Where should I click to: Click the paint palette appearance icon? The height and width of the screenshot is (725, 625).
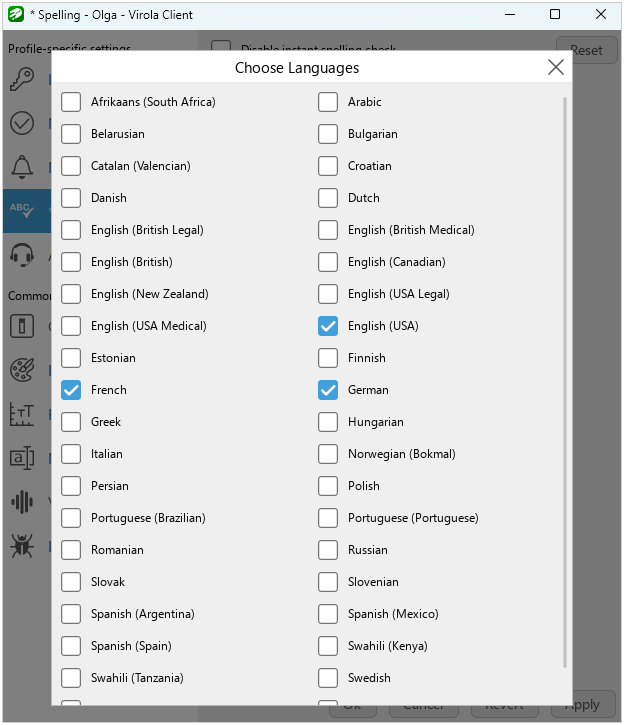click(22, 370)
